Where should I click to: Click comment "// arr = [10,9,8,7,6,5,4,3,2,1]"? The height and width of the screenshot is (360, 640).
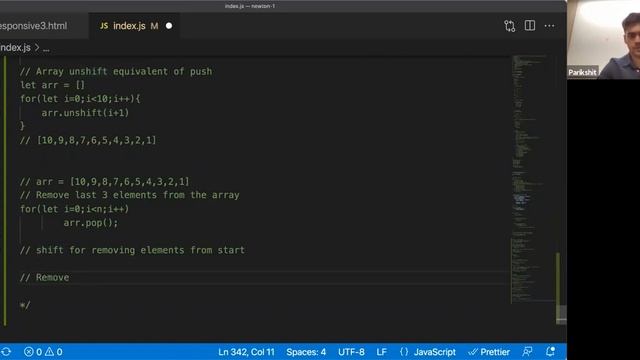(x=104, y=181)
